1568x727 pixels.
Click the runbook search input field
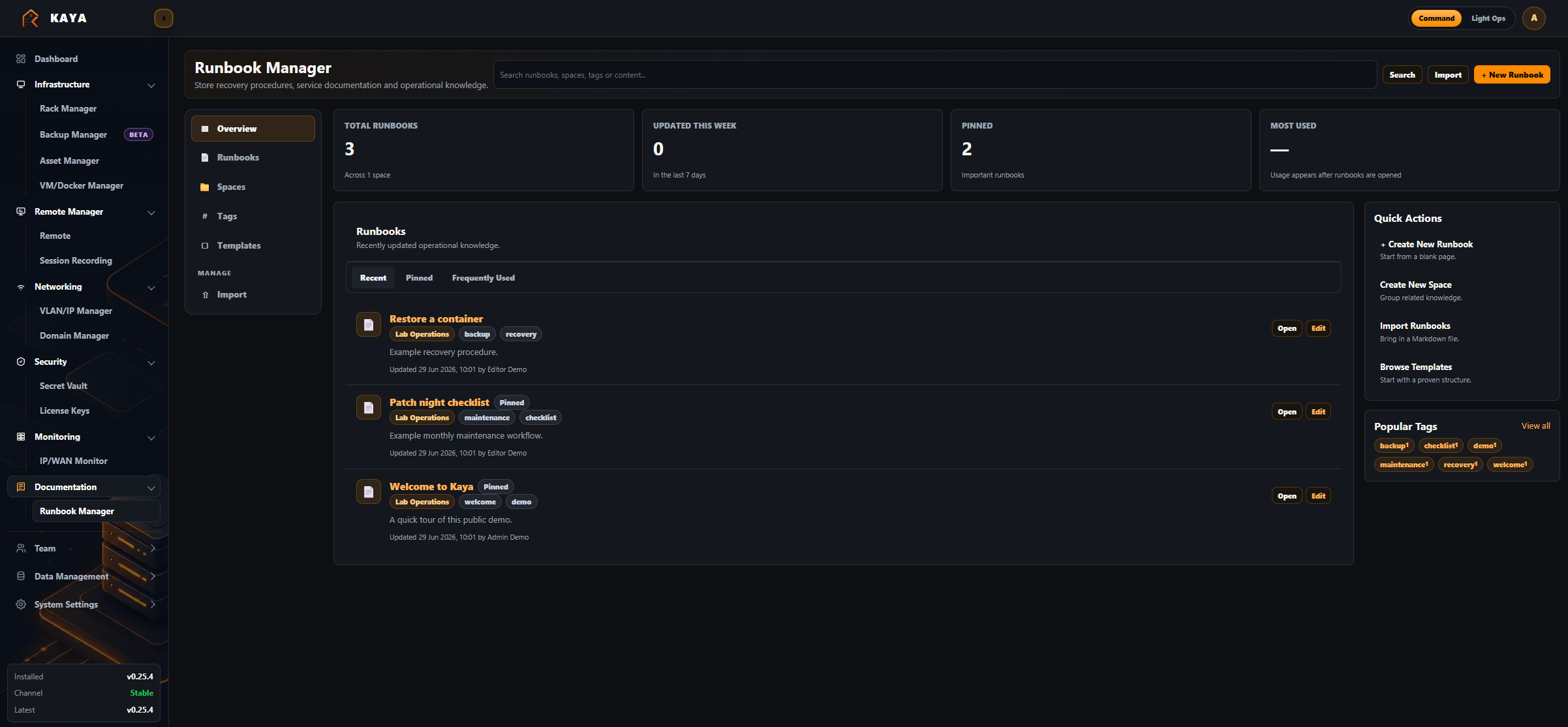point(934,75)
